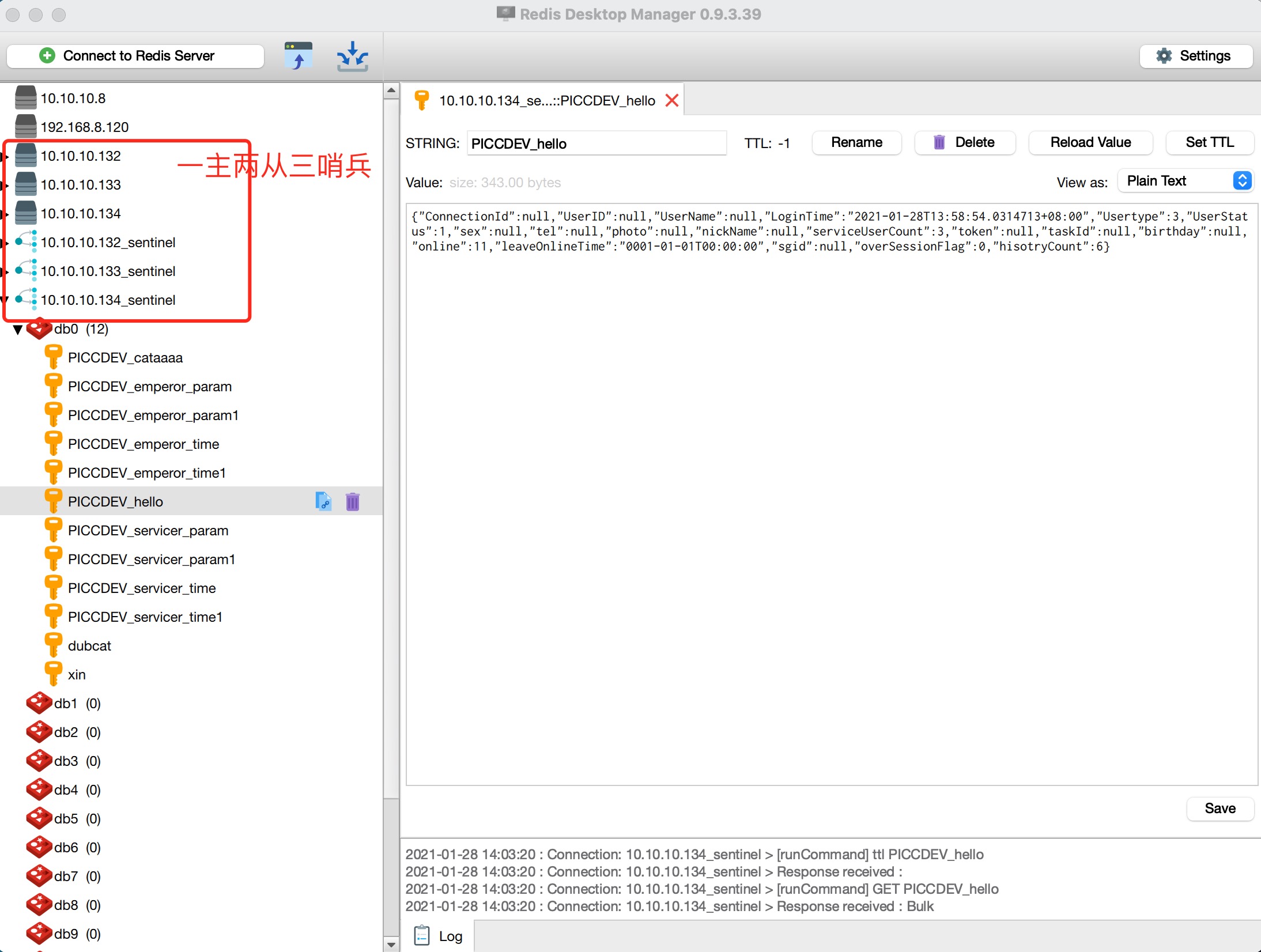Screen dimensions: 1261x952
Task: Click the db7 database icon
Action: (x=39, y=876)
